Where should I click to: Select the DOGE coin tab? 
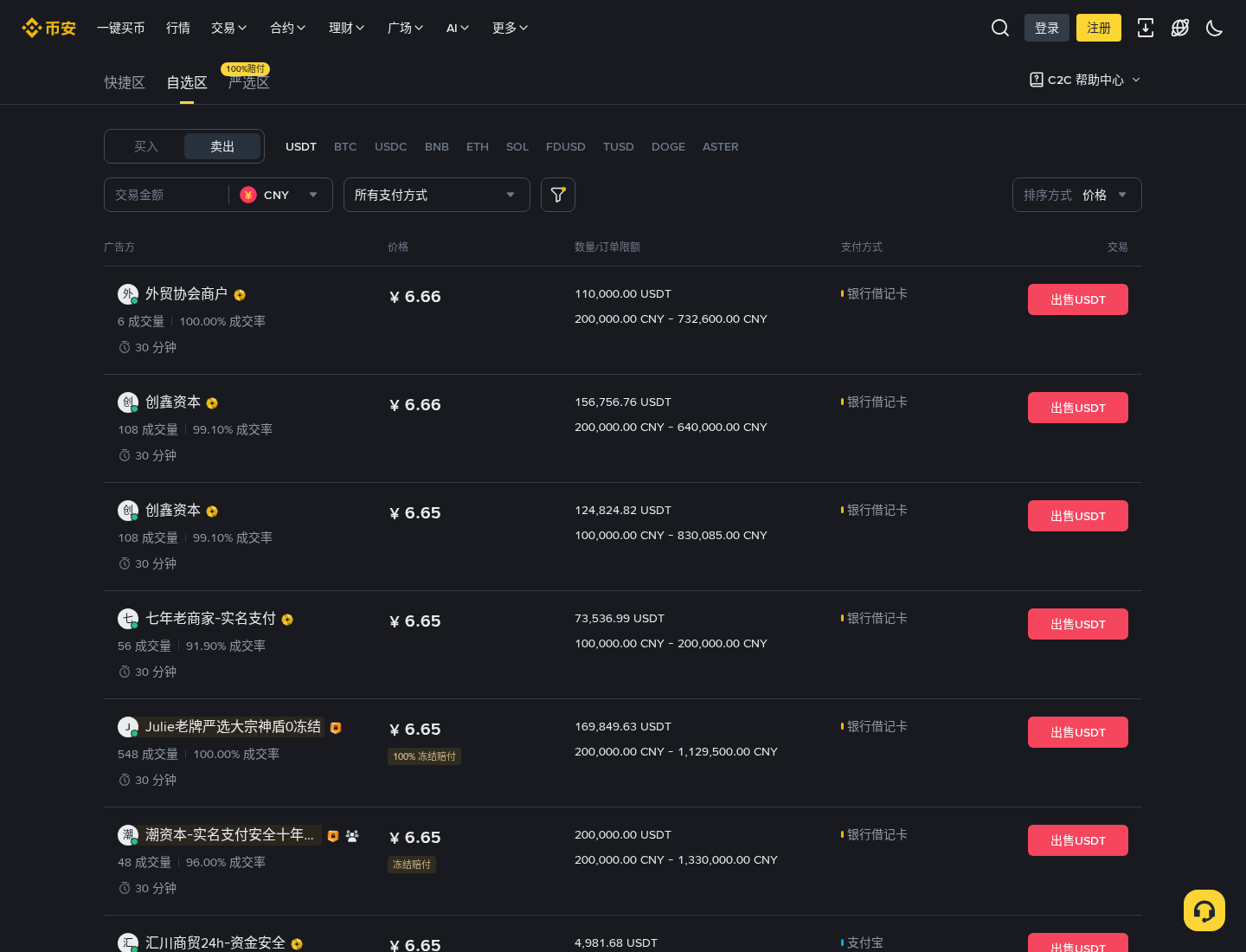pyautogui.click(x=668, y=146)
